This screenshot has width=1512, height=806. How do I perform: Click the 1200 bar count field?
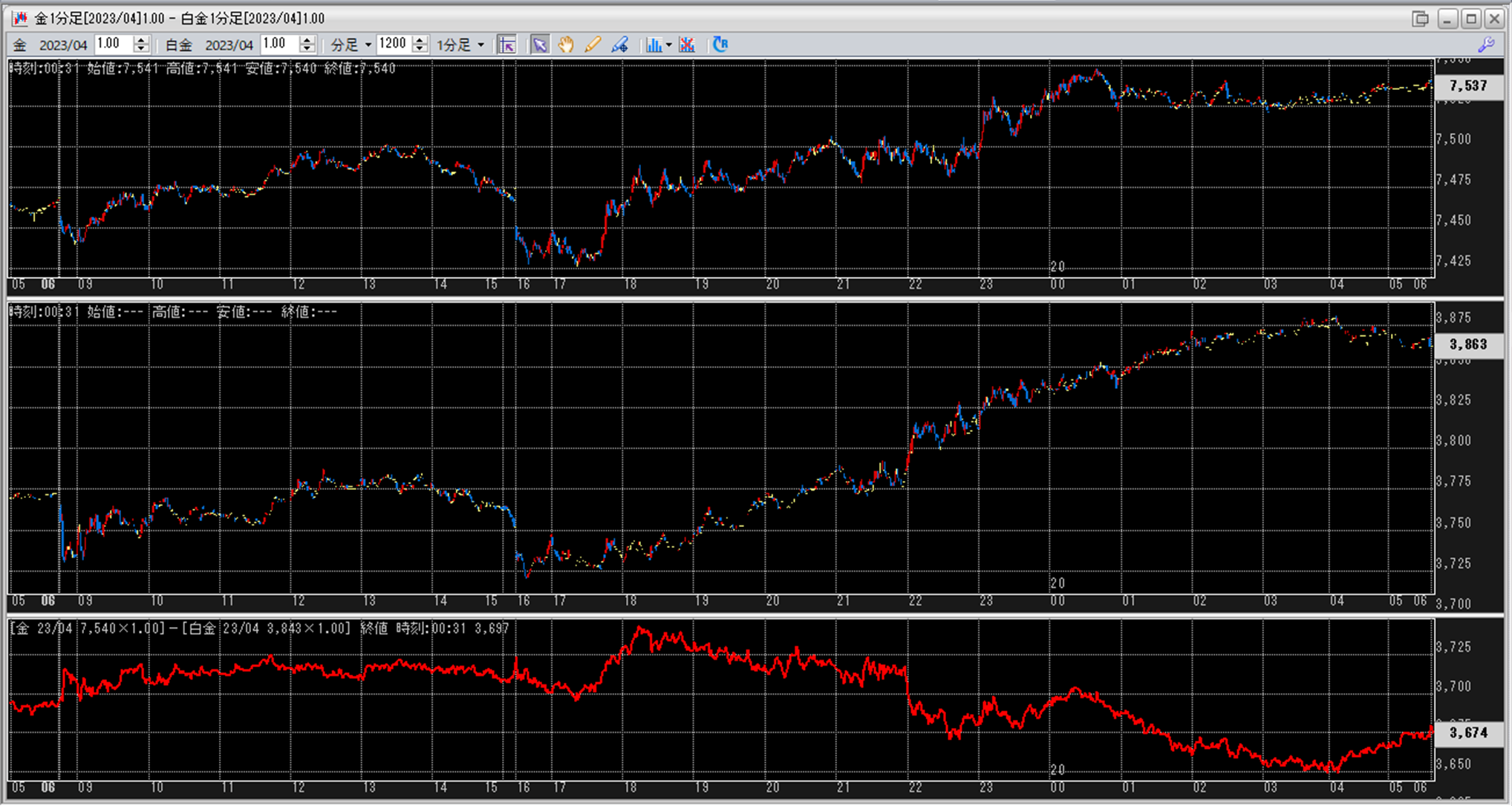[393, 44]
